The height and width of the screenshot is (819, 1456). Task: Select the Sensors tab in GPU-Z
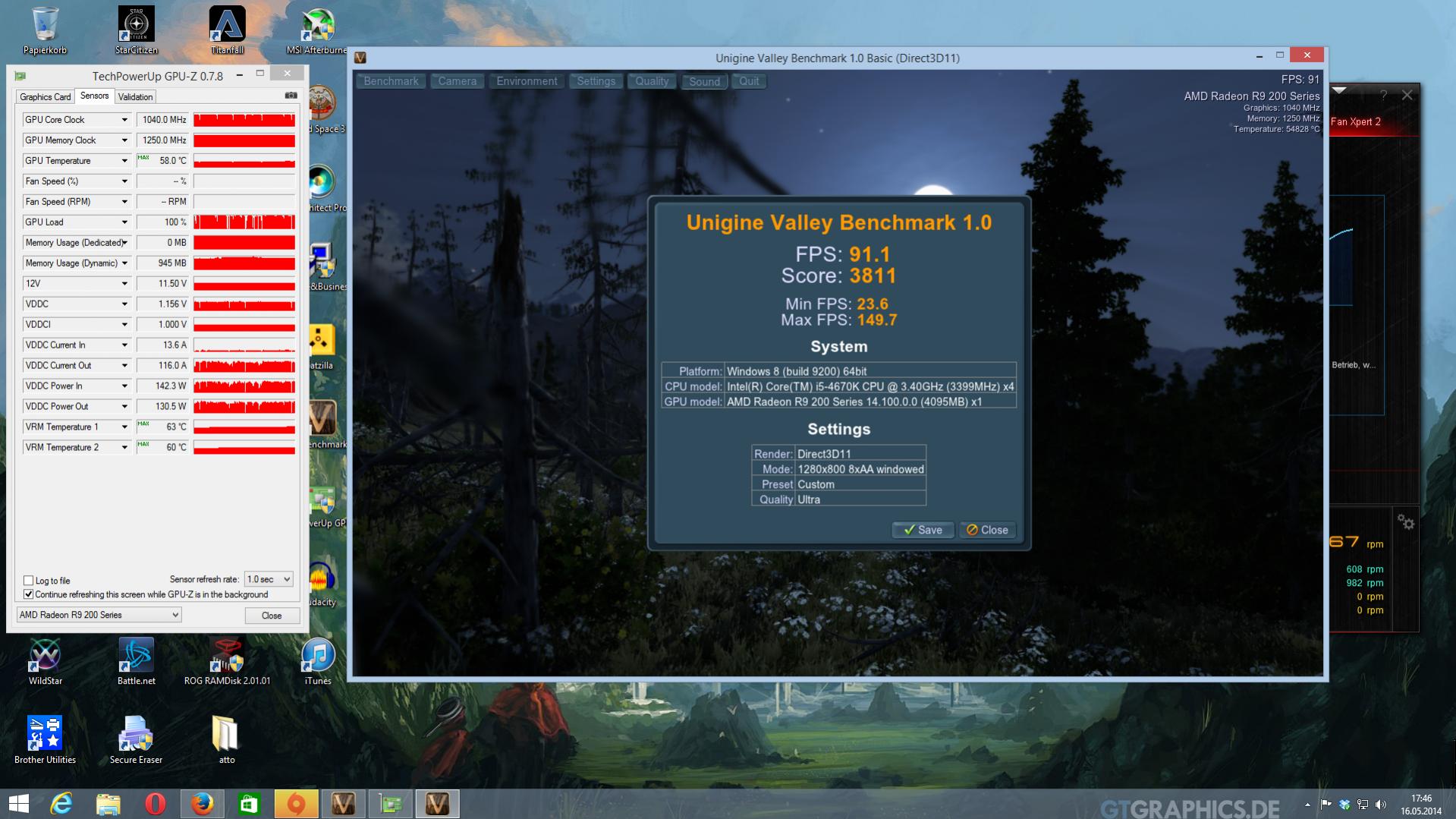coord(94,96)
